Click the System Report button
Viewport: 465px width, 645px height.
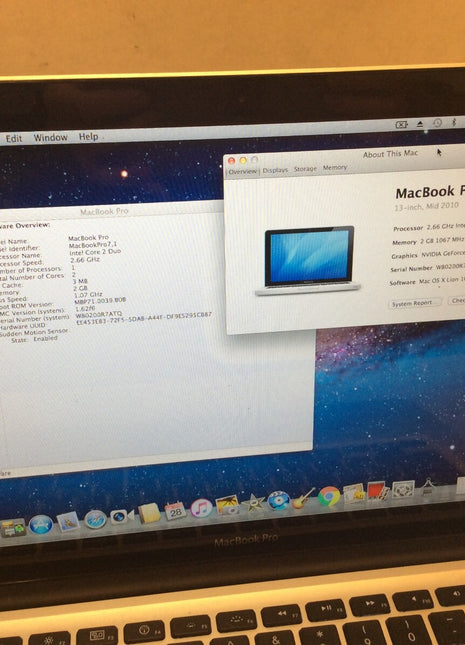click(x=415, y=303)
